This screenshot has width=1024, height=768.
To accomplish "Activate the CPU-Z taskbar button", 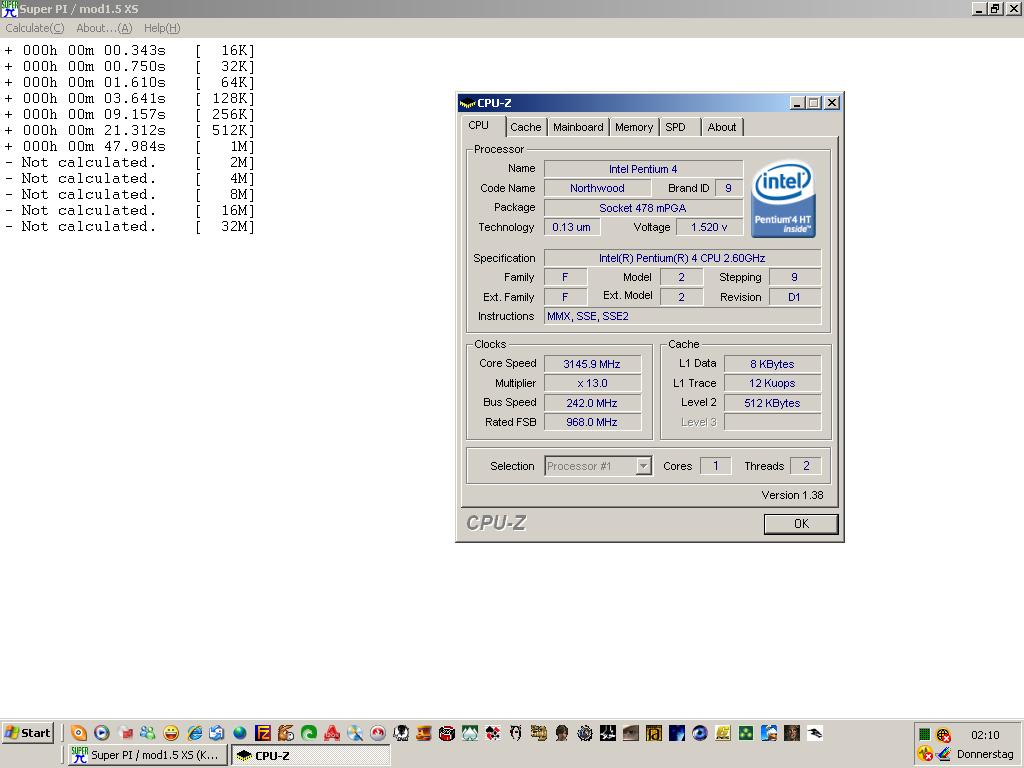I will [x=311, y=755].
